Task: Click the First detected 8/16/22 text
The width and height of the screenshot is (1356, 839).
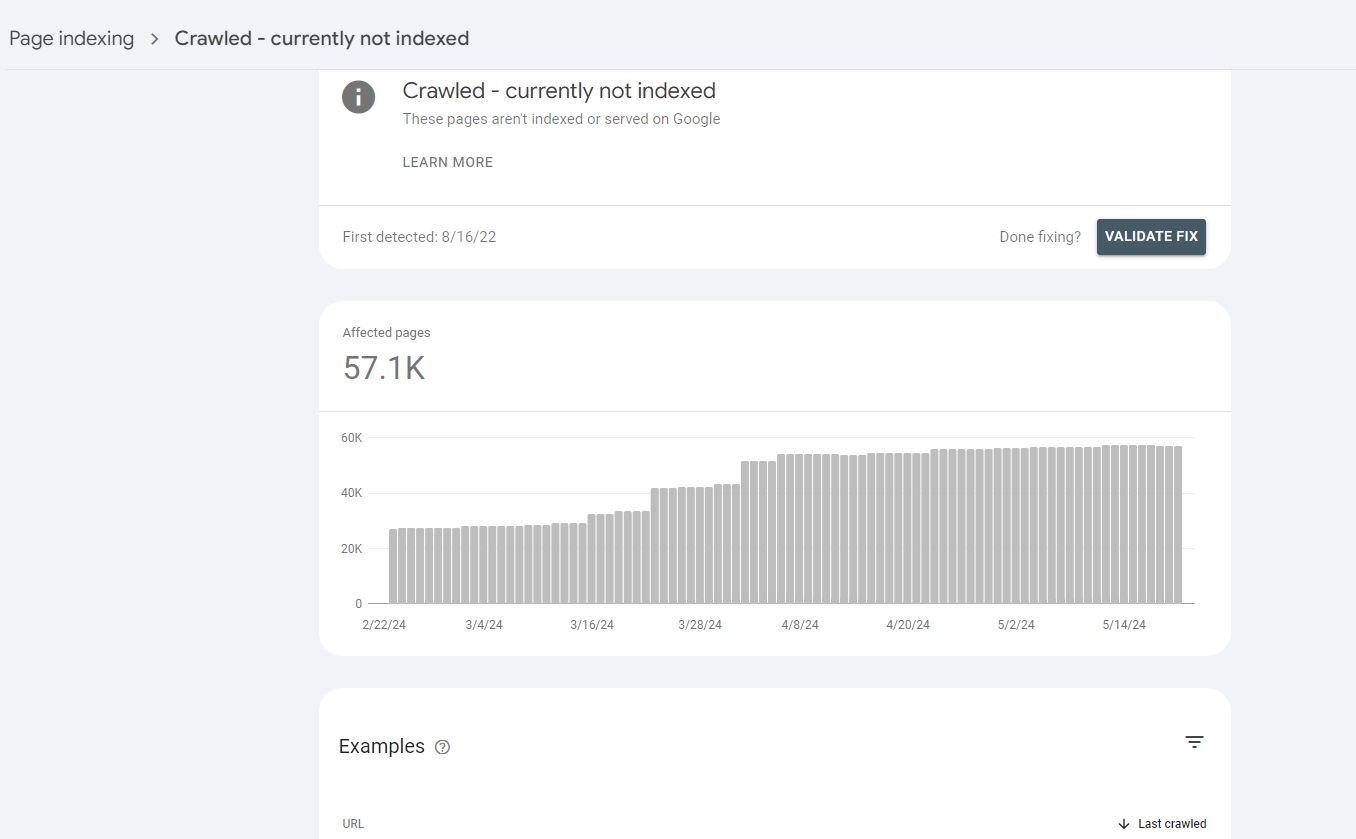Action: 419,237
